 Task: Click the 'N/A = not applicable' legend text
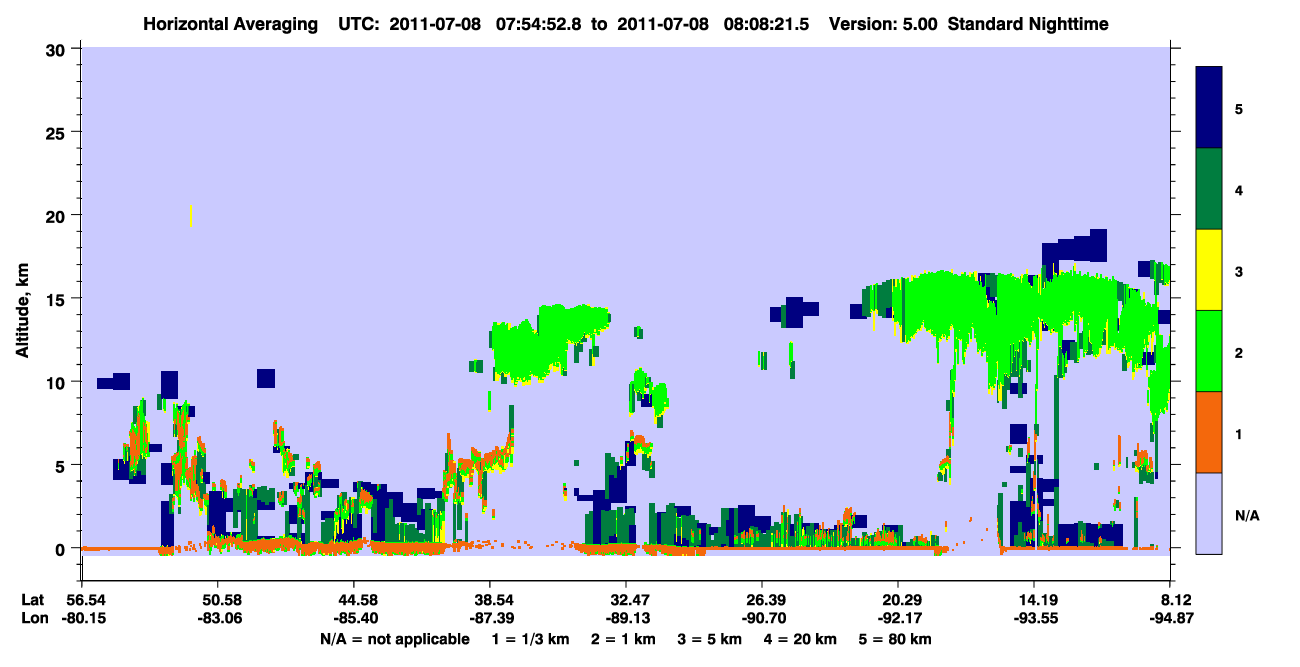[x=394, y=639]
